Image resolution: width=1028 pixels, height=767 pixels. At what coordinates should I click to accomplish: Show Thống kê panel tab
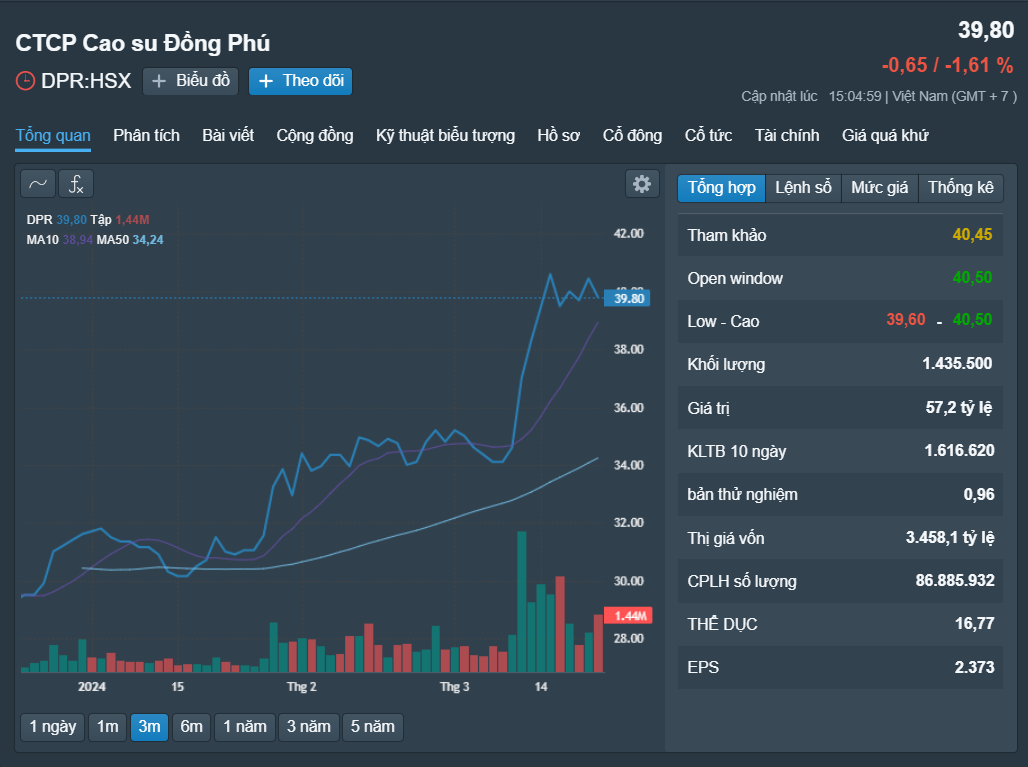tap(960, 188)
